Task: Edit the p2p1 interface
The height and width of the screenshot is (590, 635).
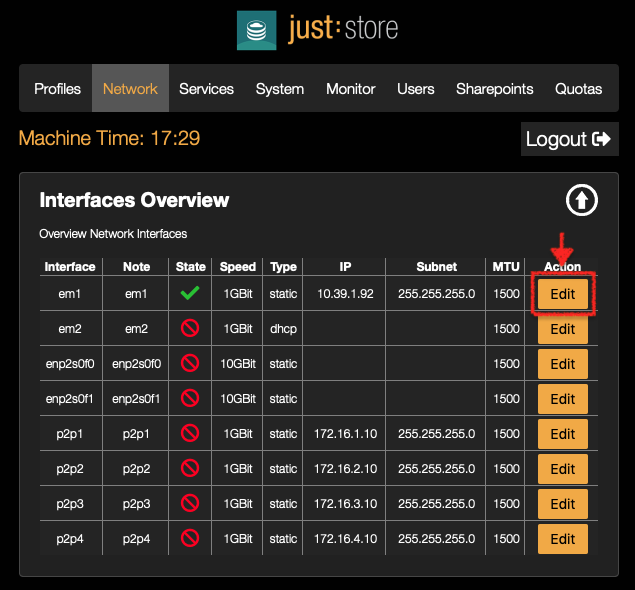Action: [x=563, y=434]
